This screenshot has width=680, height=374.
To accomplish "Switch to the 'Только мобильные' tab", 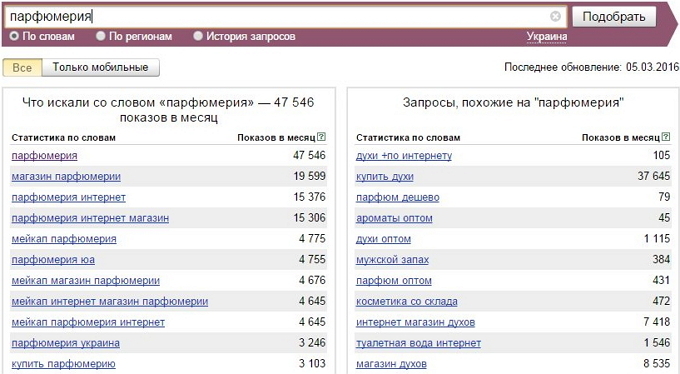I will (101, 68).
